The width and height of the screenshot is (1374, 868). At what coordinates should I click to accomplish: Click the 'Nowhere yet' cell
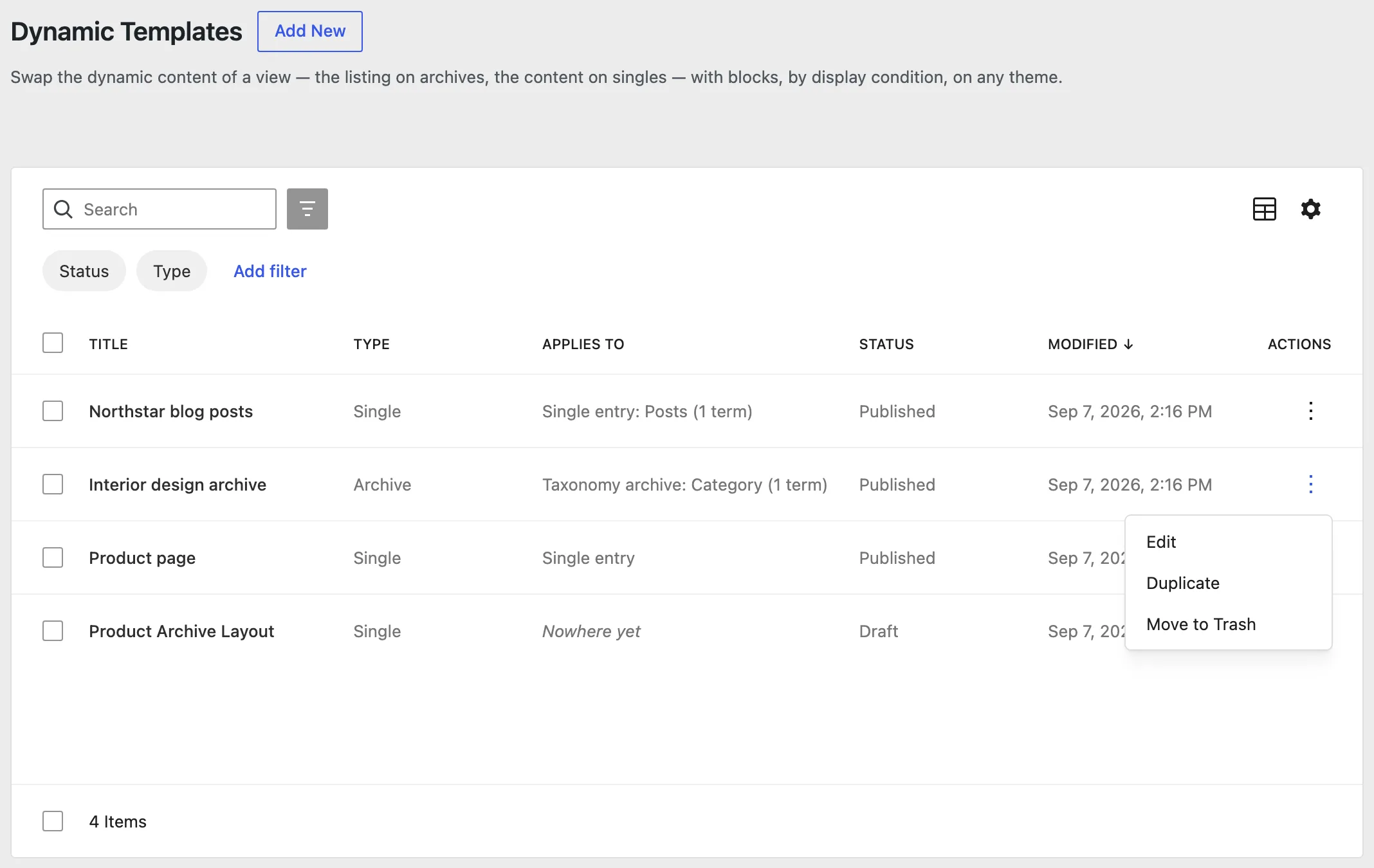(591, 631)
